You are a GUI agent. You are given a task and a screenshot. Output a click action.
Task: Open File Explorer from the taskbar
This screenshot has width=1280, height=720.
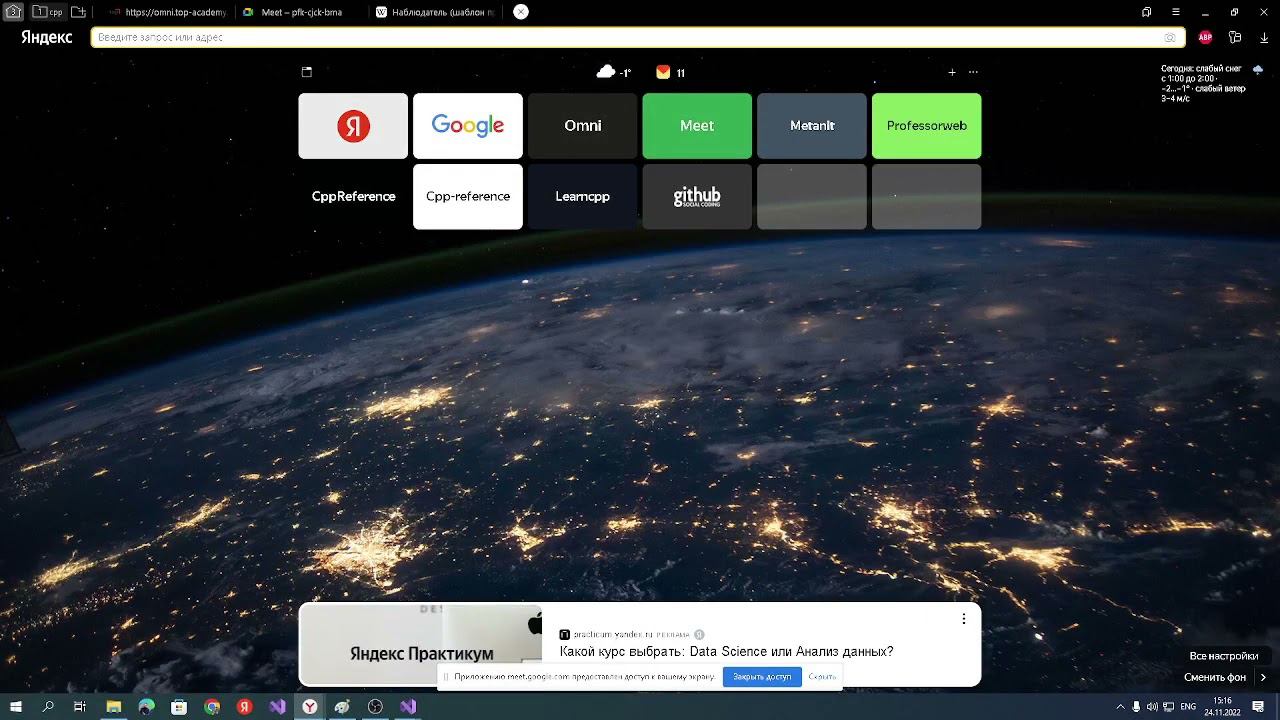pyautogui.click(x=114, y=707)
